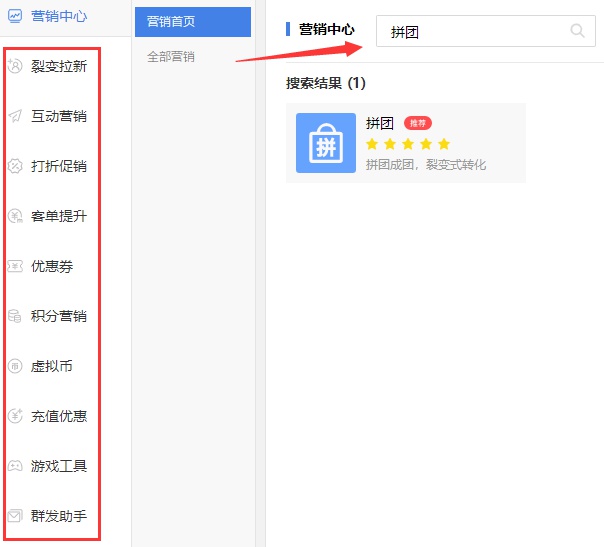Click the 积分营销 coins icon

tap(15, 316)
